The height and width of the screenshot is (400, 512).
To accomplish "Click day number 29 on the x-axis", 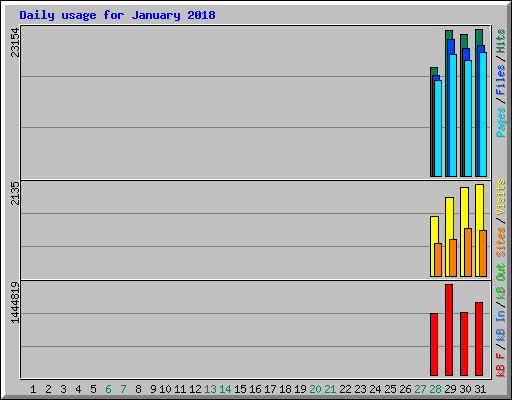I will (x=450, y=389).
